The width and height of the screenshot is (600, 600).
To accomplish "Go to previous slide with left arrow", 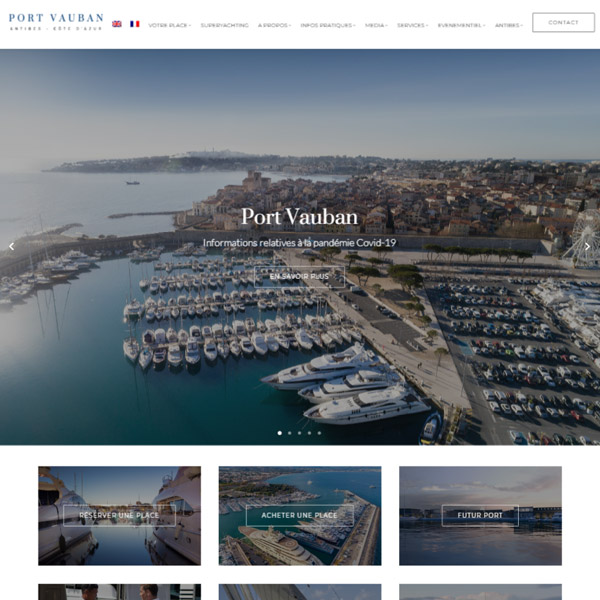I will coord(11,247).
